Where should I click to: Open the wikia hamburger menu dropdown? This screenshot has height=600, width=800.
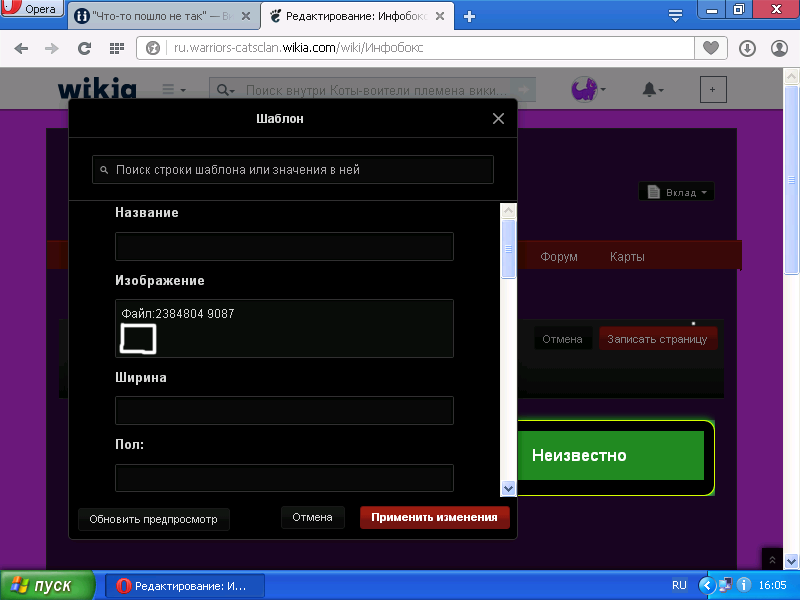coord(173,90)
